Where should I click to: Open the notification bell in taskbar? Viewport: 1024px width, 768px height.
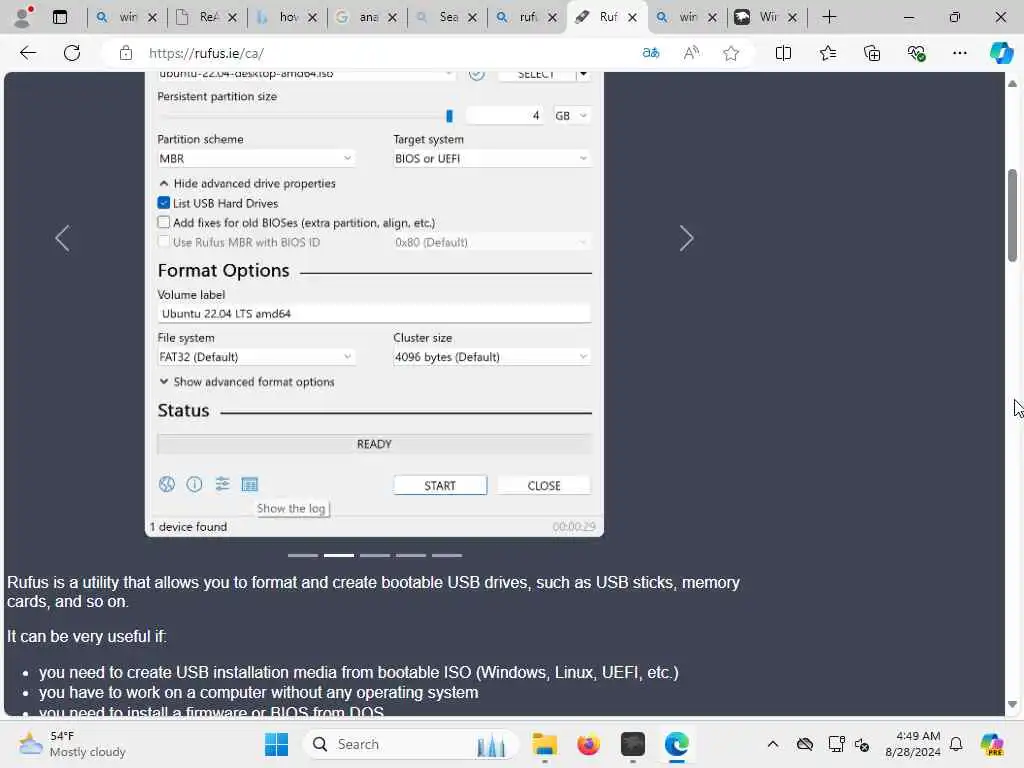[x=956, y=744]
